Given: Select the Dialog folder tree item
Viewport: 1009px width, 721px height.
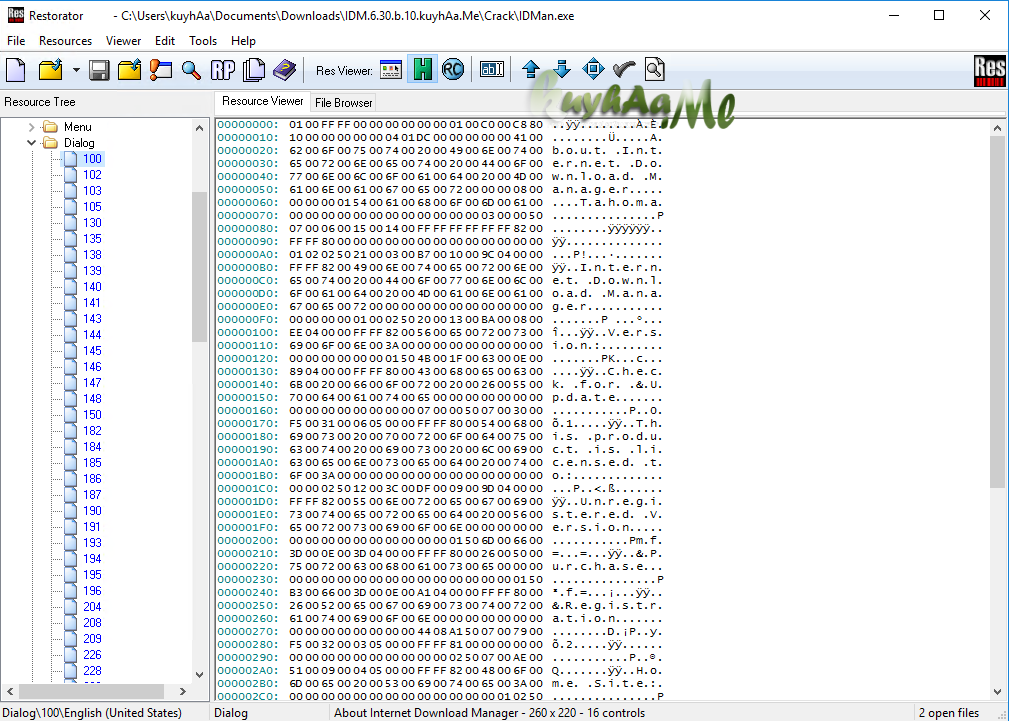Looking at the screenshot, I should [79, 143].
